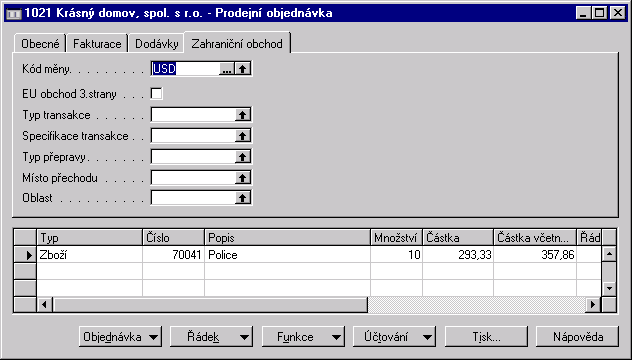Open the Účtování menu button
Screen dimensions: 632x360
point(394,337)
